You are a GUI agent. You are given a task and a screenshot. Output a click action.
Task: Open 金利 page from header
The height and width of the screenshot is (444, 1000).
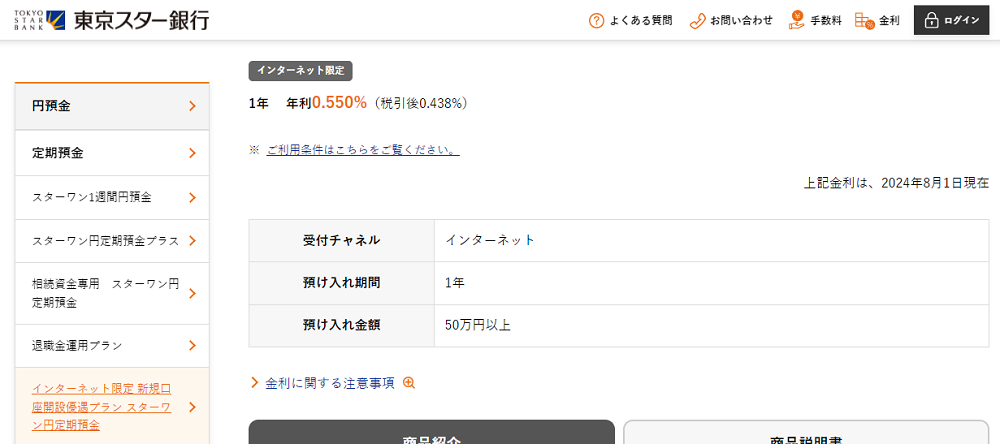(878, 20)
